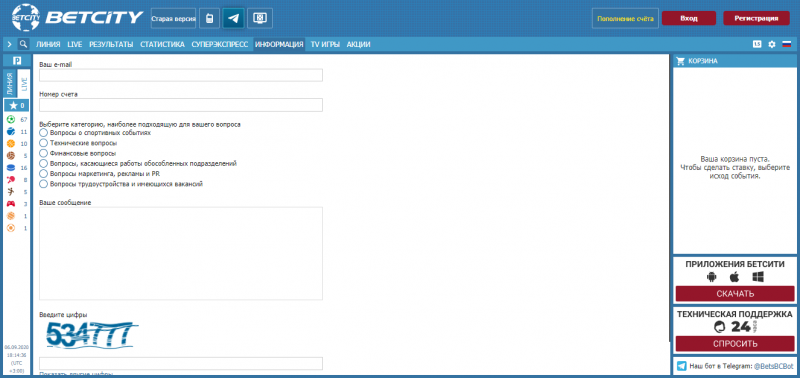Open the СТАТИСТИКА menu item

click(x=162, y=44)
